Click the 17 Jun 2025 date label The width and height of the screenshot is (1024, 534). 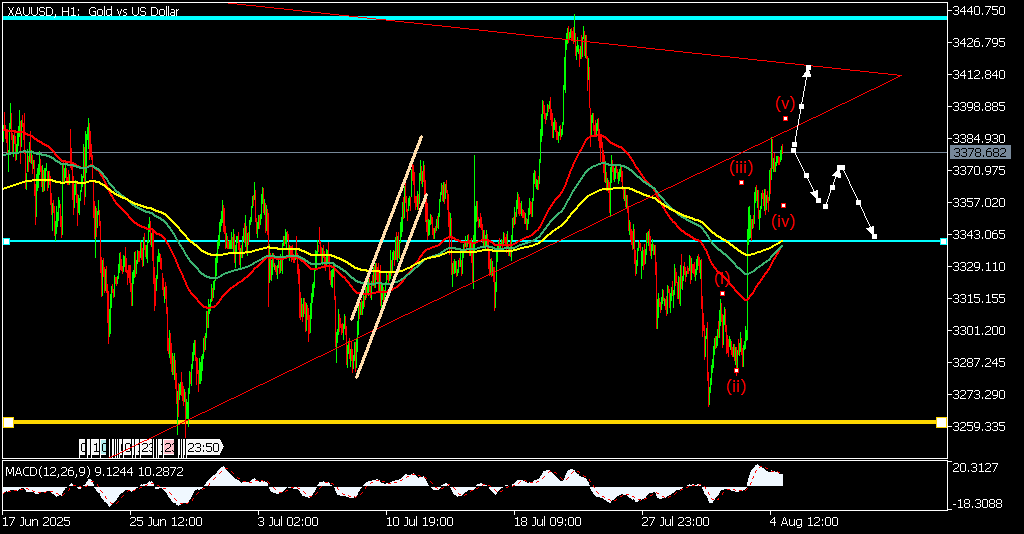(36, 522)
